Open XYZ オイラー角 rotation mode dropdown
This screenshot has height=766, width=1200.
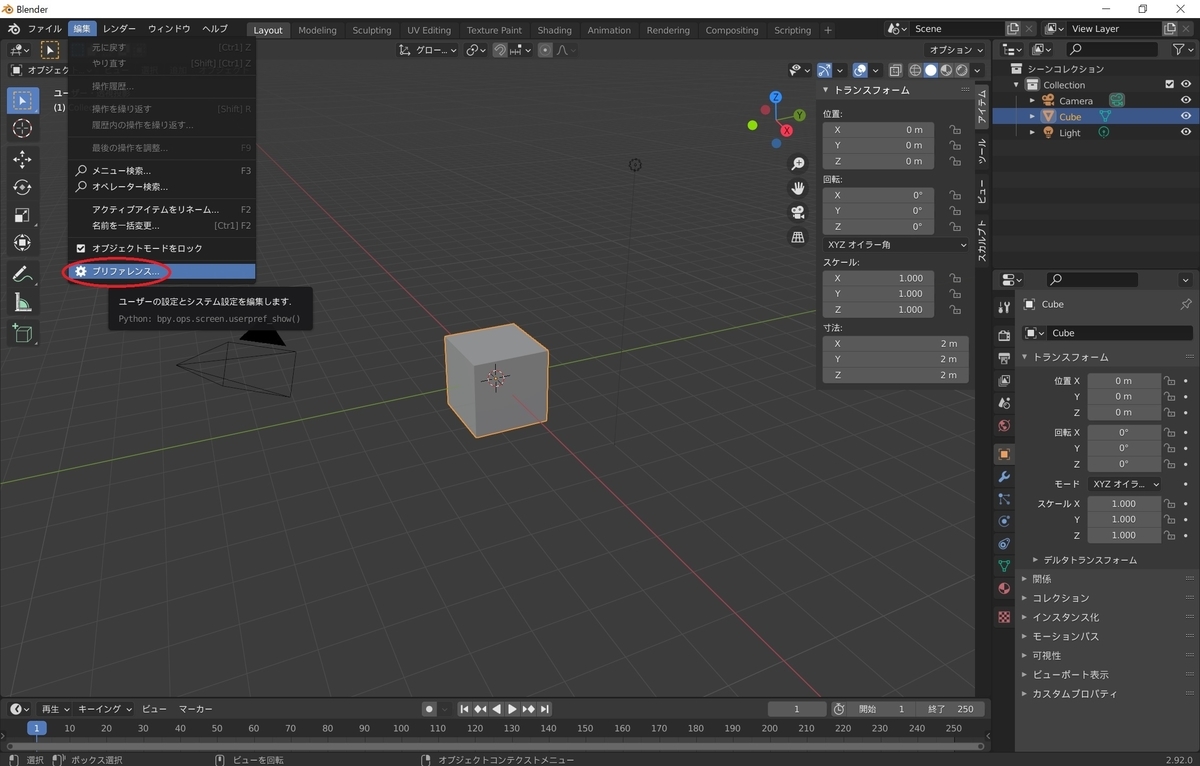[x=896, y=245]
